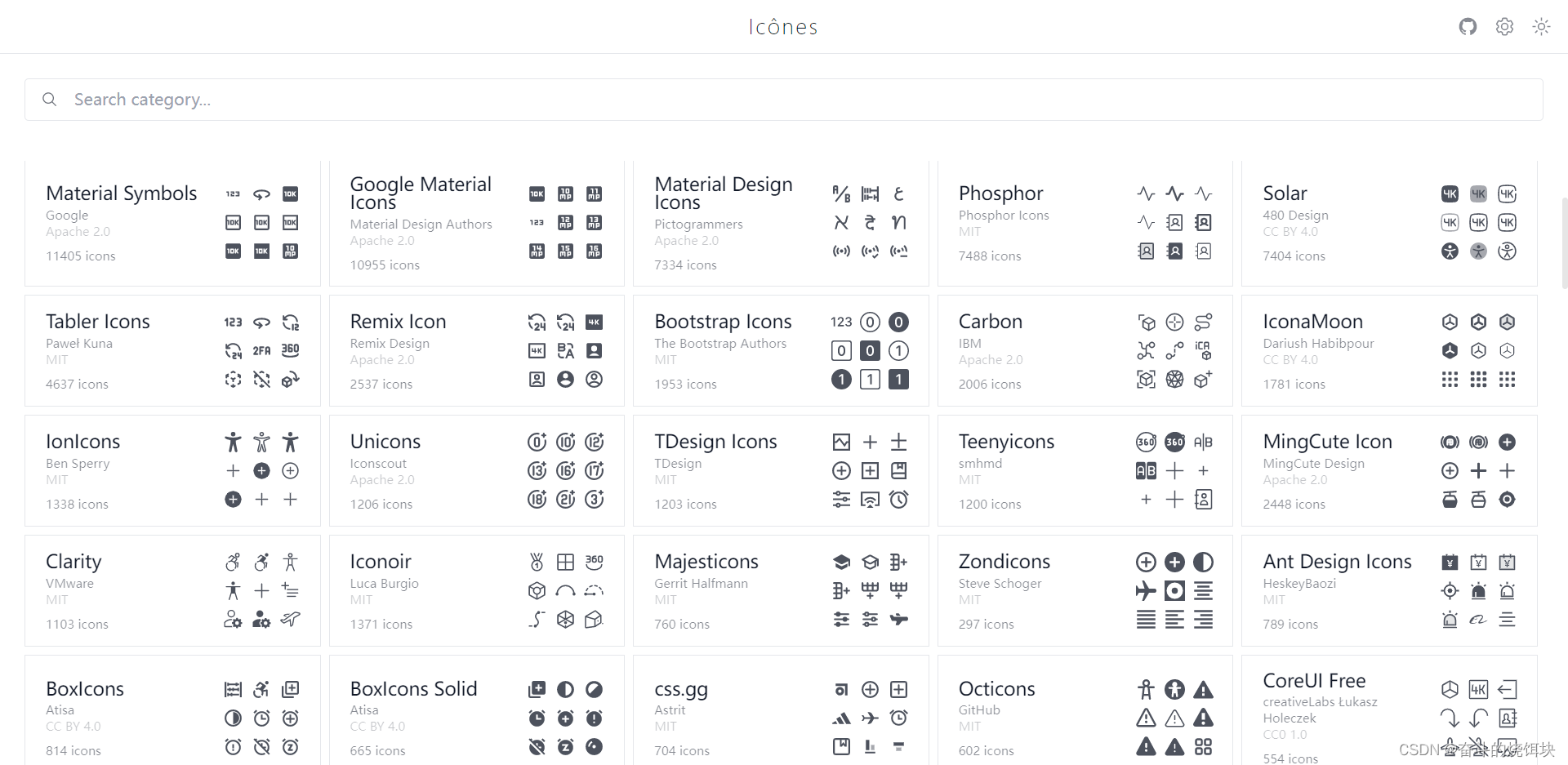Click the airplane icon in Zondicons

[x=1146, y=591]
